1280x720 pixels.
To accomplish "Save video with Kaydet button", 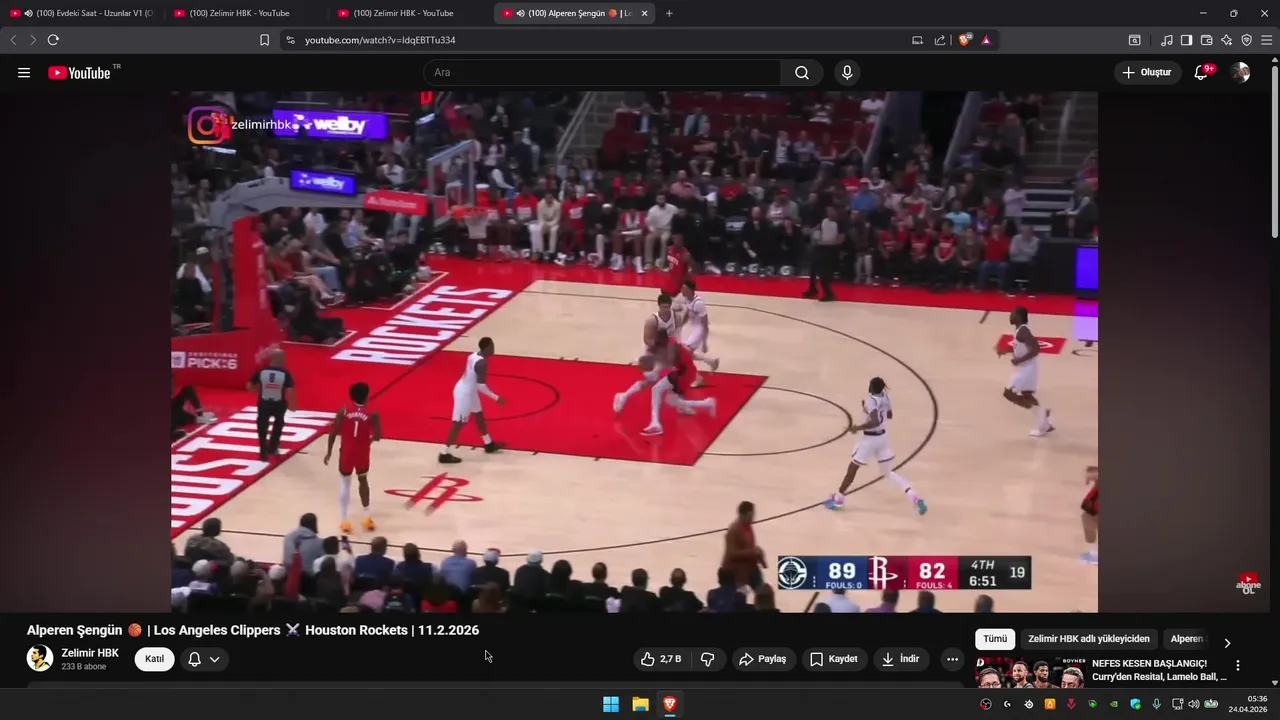I will [x=834, y=659].
